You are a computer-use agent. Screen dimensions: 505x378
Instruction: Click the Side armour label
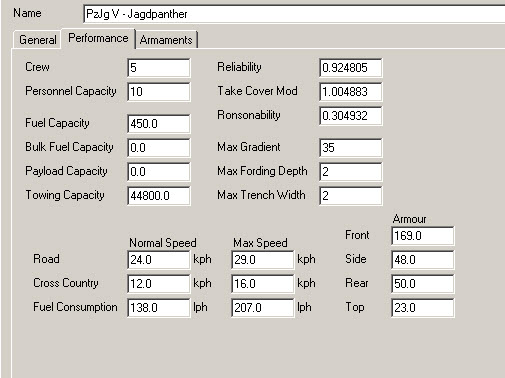click(355, 259)
